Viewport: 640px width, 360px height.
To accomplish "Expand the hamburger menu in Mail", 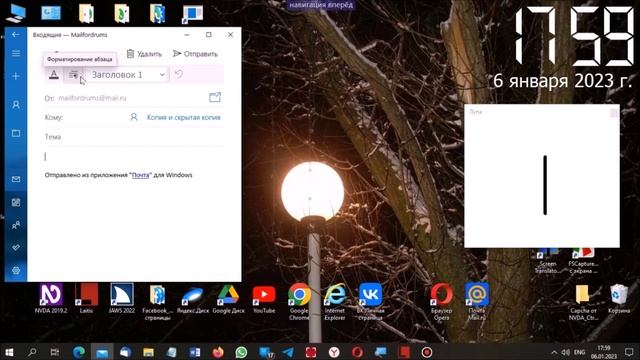I will [x=16, y=53].
